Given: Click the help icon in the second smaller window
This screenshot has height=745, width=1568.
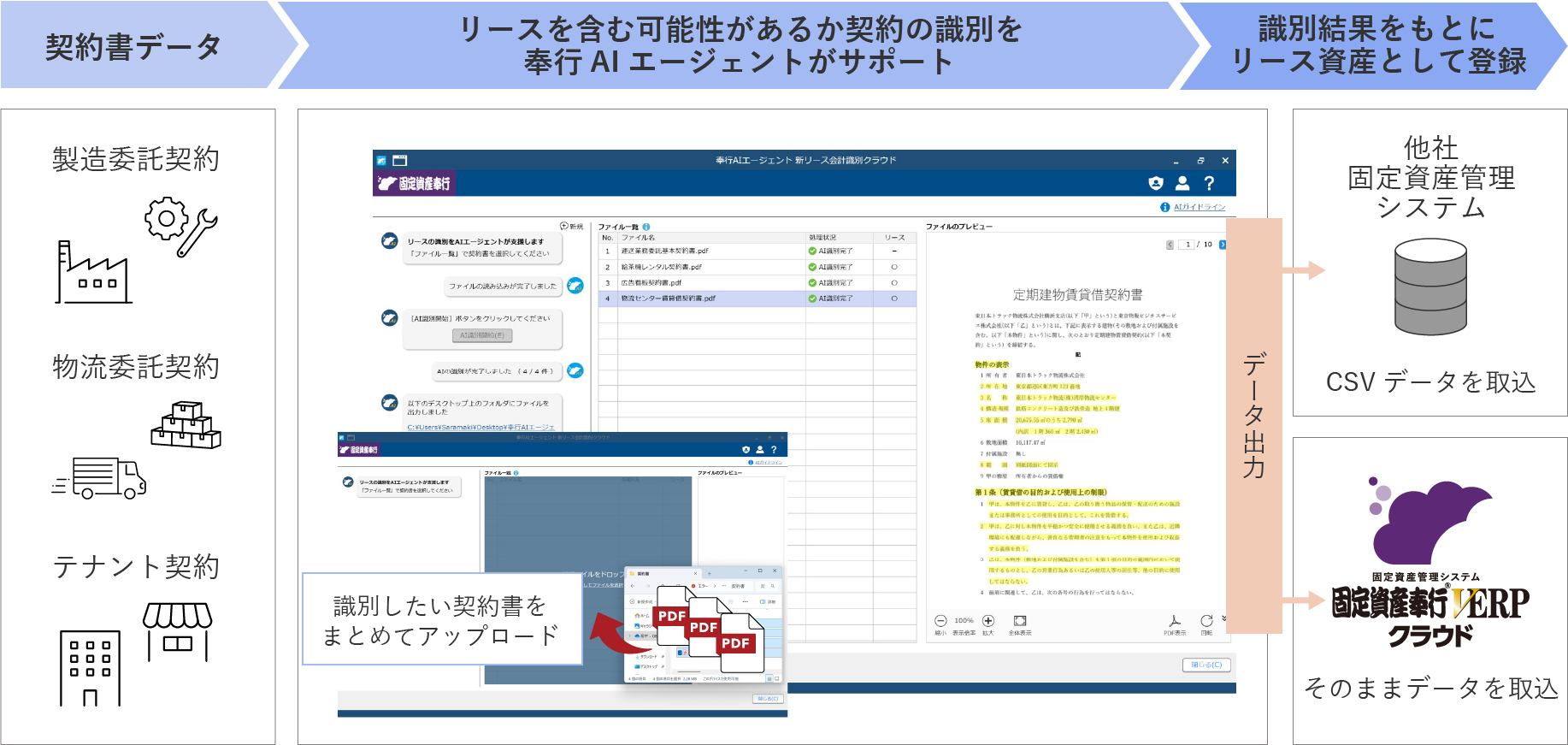Looking at the screenshot, I should coord(774,450).
